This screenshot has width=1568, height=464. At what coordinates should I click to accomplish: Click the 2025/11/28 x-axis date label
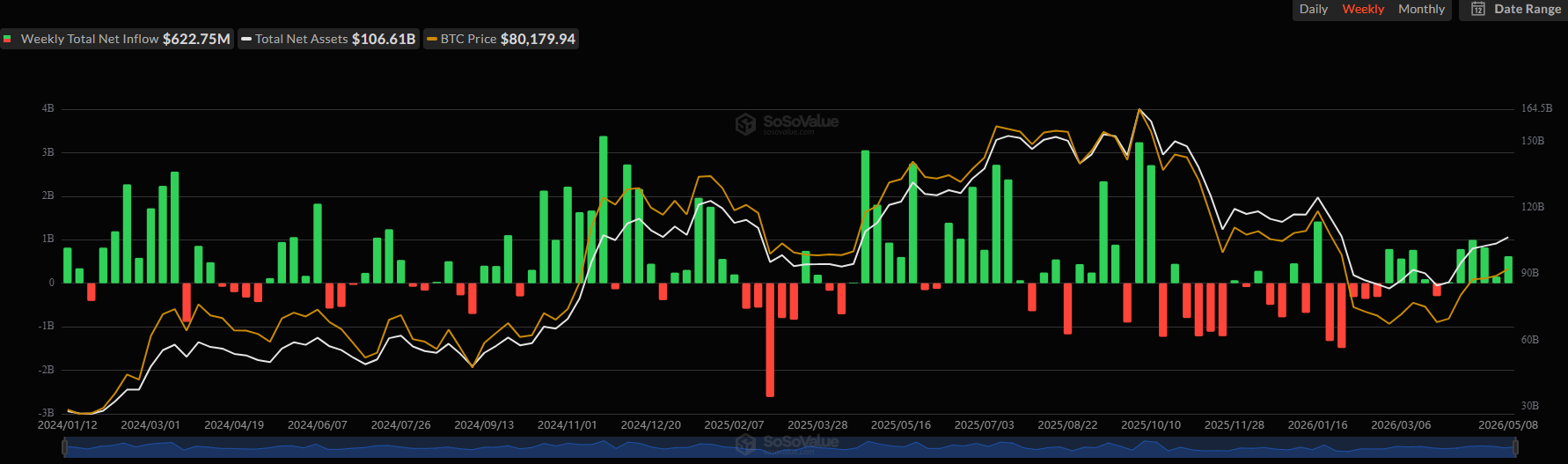(x=1235, y=424)
